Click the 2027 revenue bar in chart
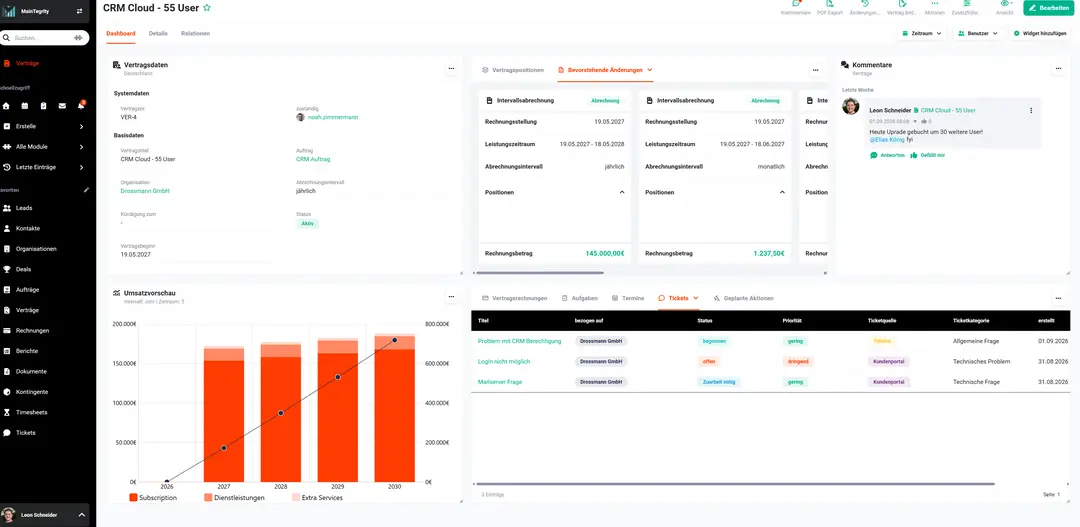Screen dimensions: 1080x527 pyautogui.click(x=224, y=414)
